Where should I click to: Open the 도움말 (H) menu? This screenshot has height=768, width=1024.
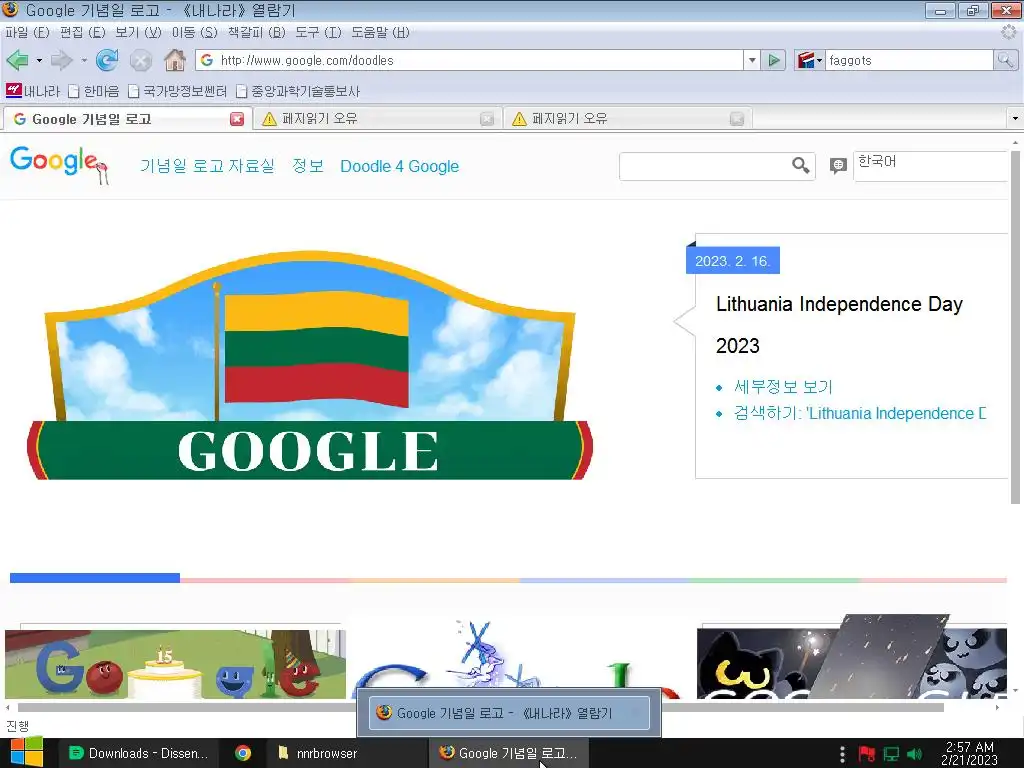pyautogui.click(x=380, y=32)
